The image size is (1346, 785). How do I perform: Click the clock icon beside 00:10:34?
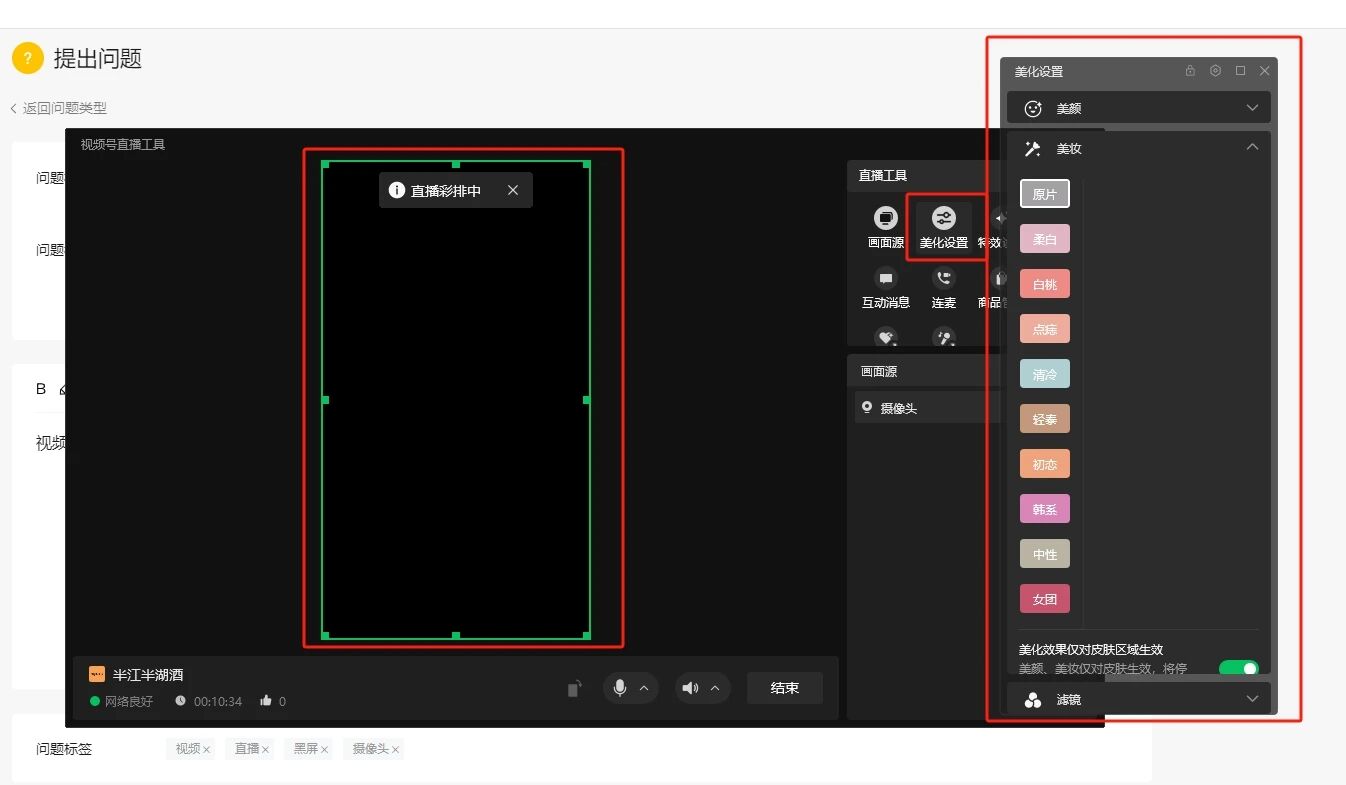[180, 701]
